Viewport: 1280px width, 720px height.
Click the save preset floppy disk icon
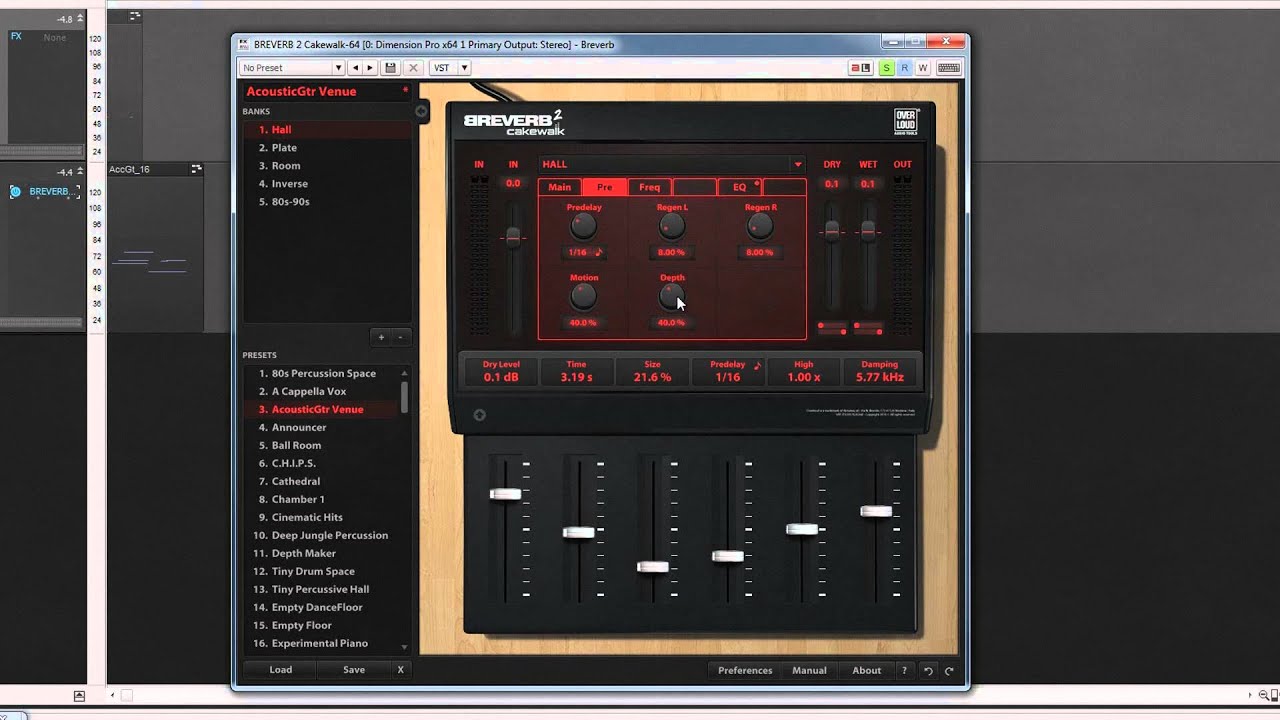click(390, 68)
